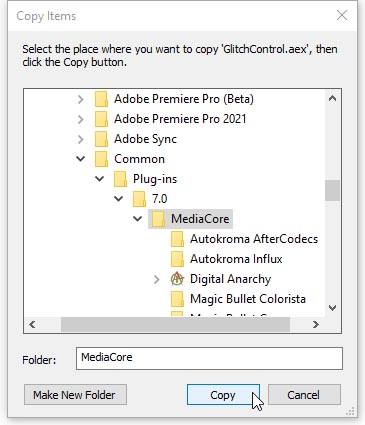365x425 pixels.
Task: Collapse the MediaCore folder chevron
Action: coord(137,219)
